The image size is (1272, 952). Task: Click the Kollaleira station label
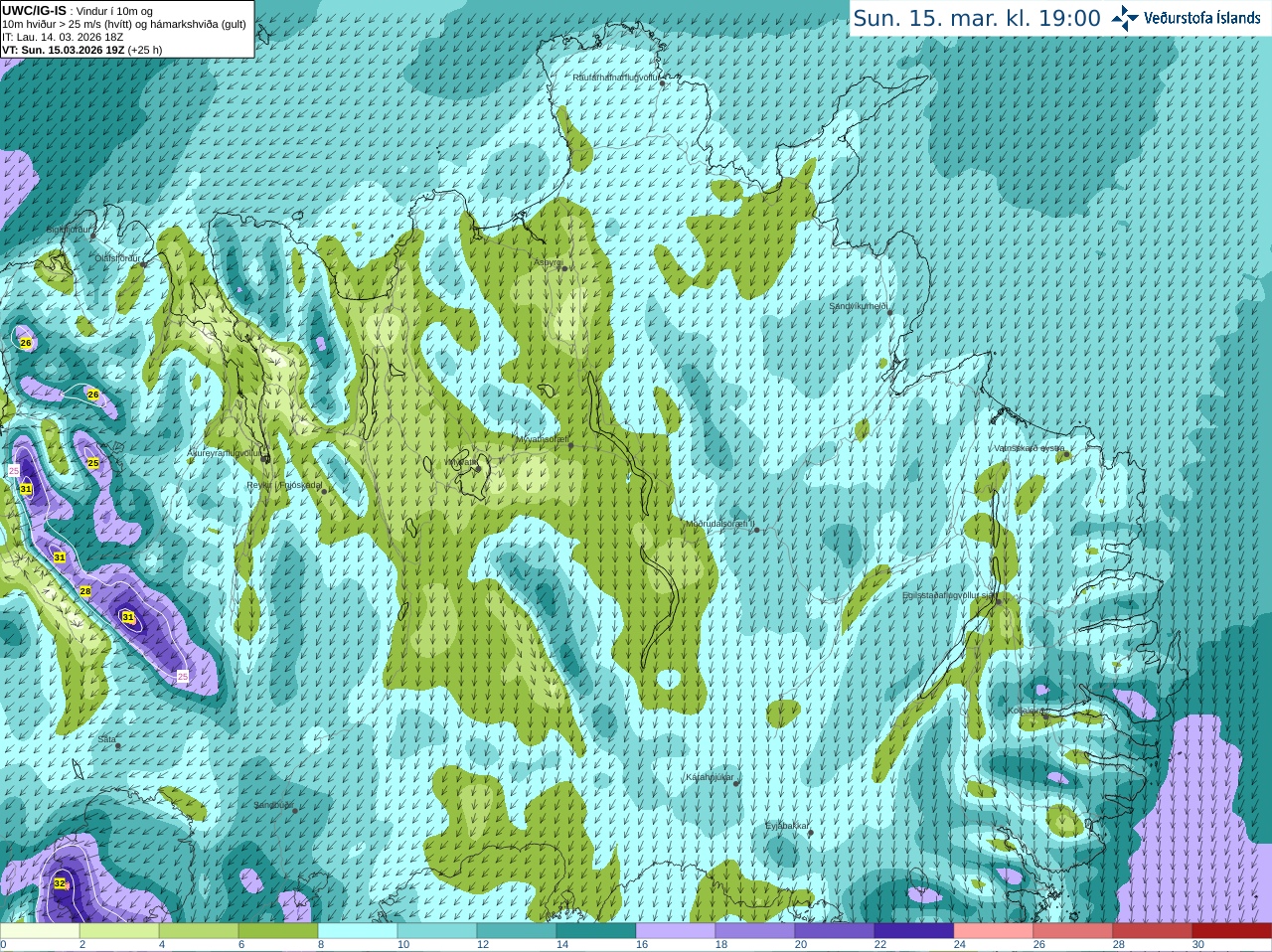(x=1027, y=711)
